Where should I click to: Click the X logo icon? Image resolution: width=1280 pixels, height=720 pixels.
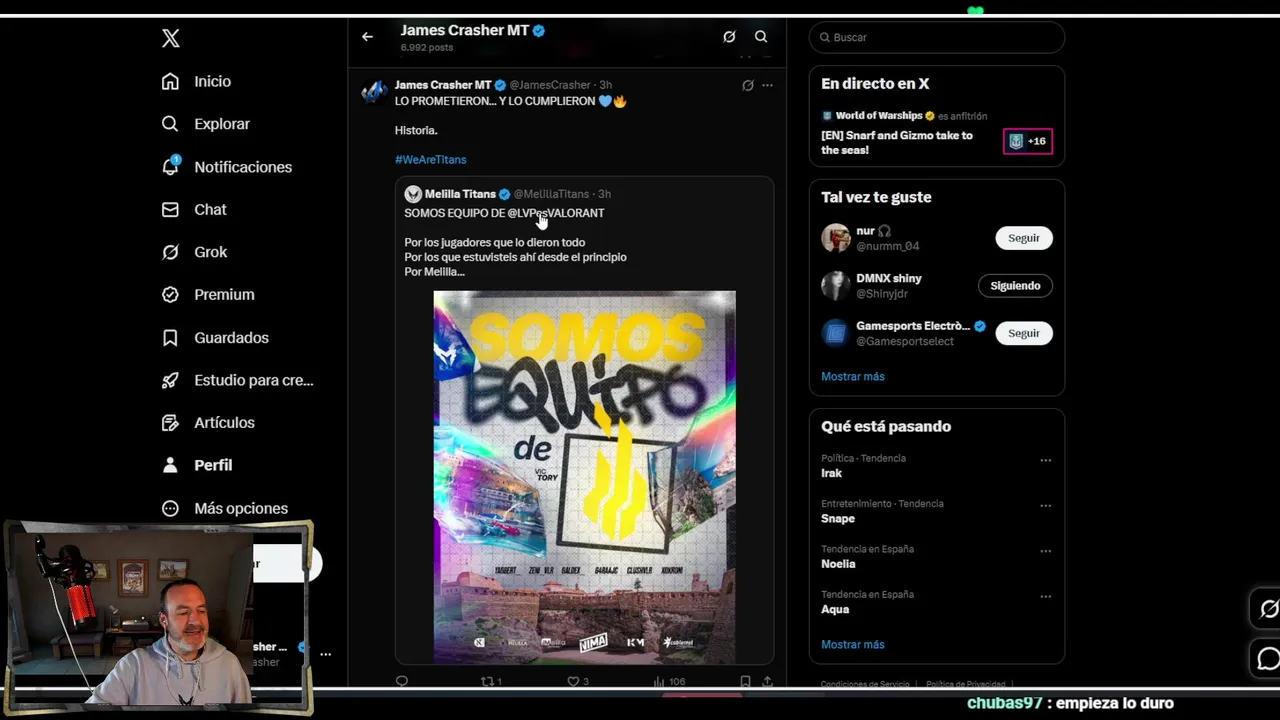171,38
